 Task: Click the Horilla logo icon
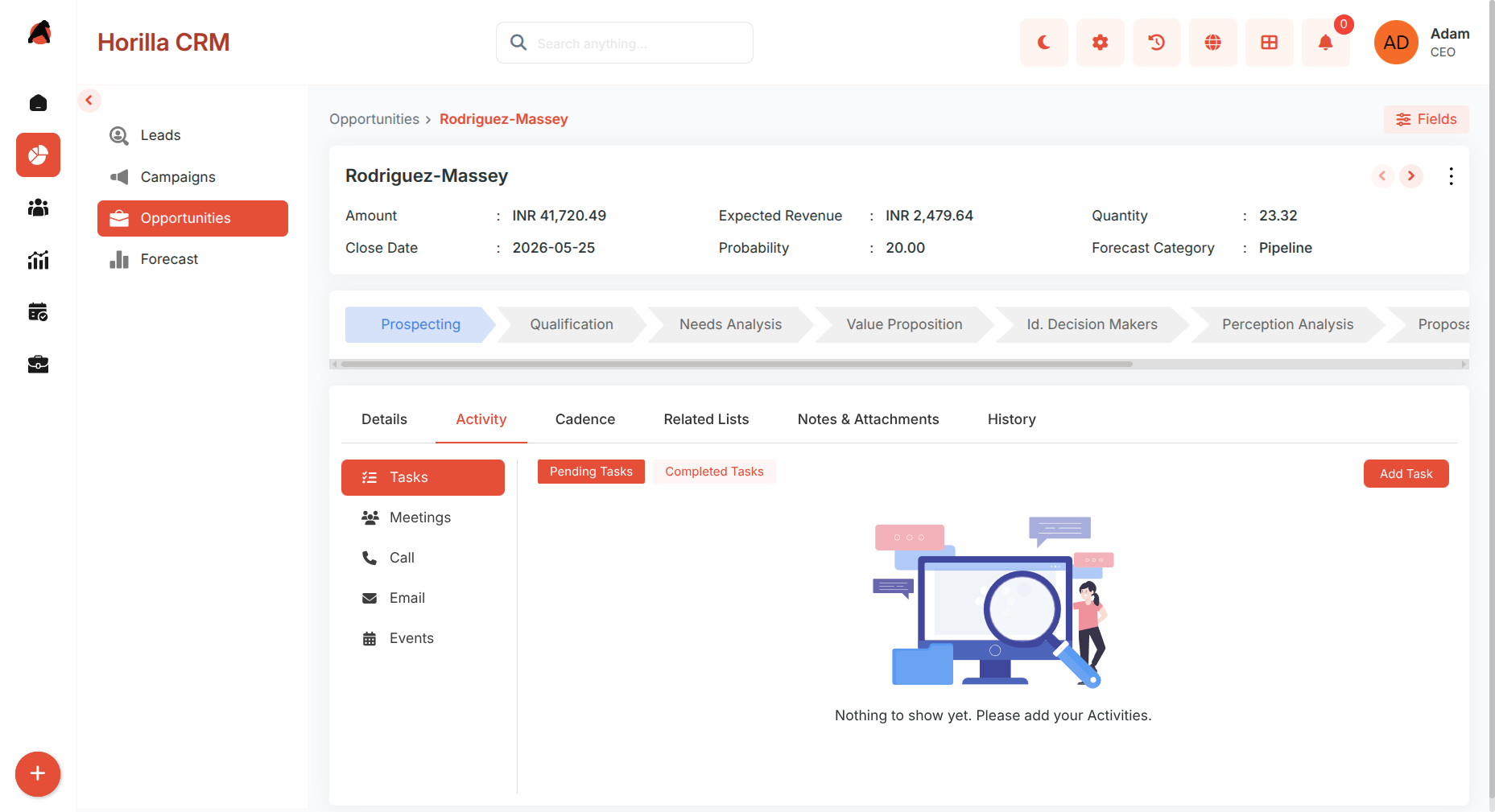click(x=39, y=33)
